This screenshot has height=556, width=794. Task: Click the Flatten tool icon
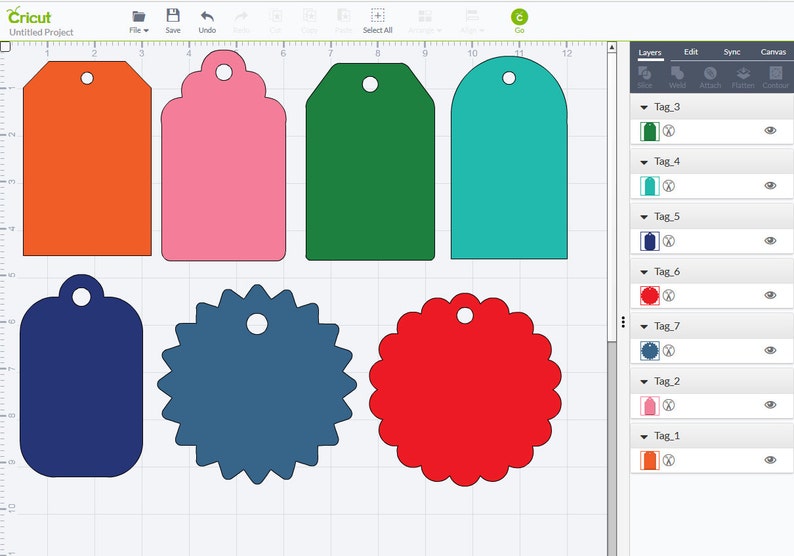(x=743, y=73)
